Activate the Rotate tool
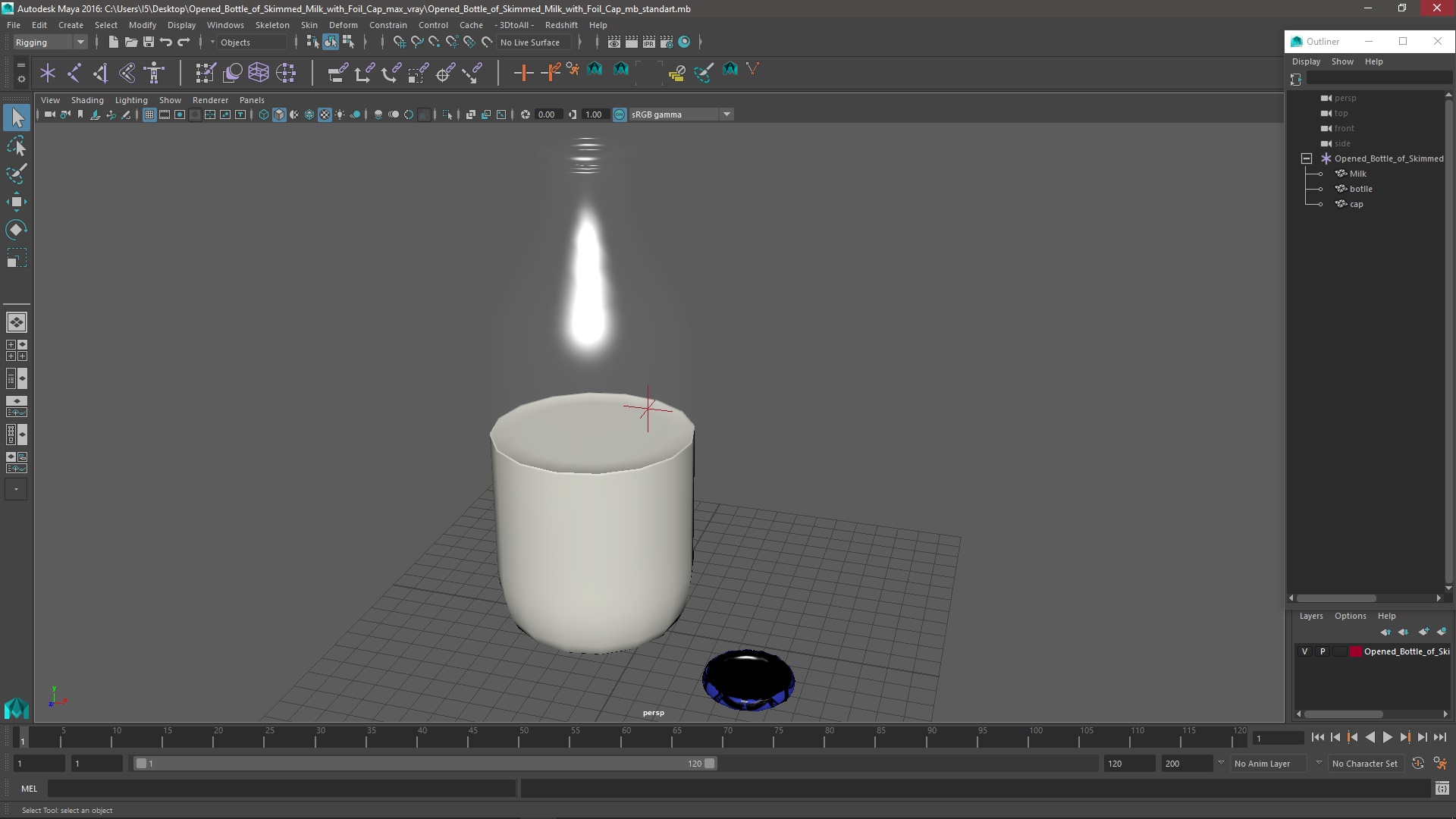The image size is (1456, 819). tap(17, 230)
